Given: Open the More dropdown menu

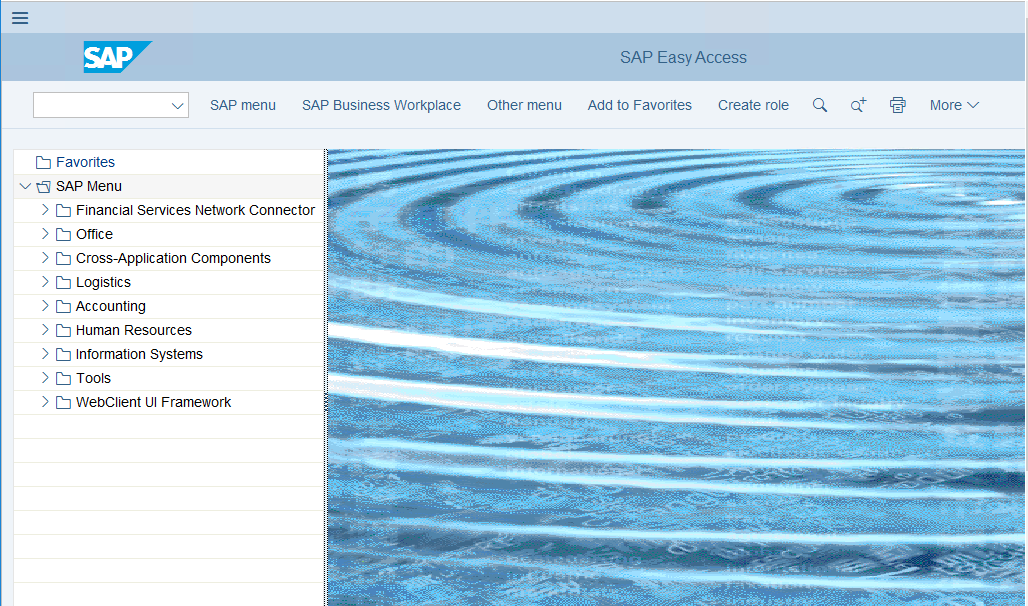Looking at the screenshot, I should [x=954, y=105].
